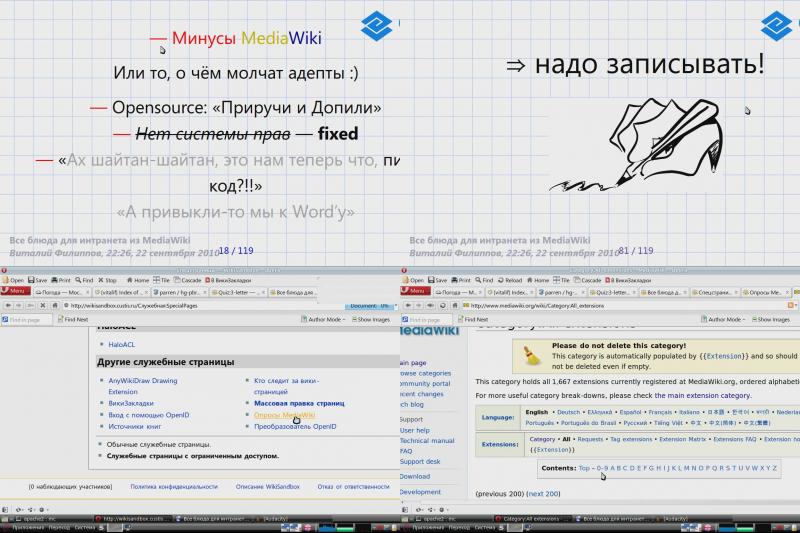Open the red Opera Menu in left browser
800x533 pixels.
[x=15, y=291]
